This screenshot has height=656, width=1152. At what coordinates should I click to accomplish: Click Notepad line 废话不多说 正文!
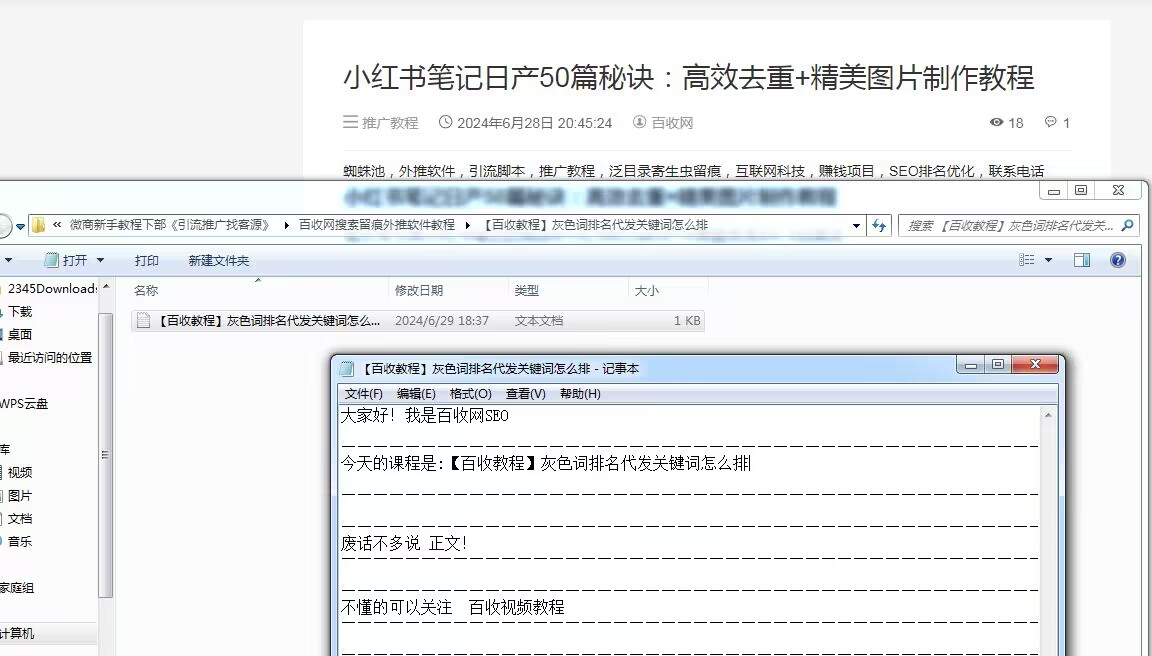(403, 544)
